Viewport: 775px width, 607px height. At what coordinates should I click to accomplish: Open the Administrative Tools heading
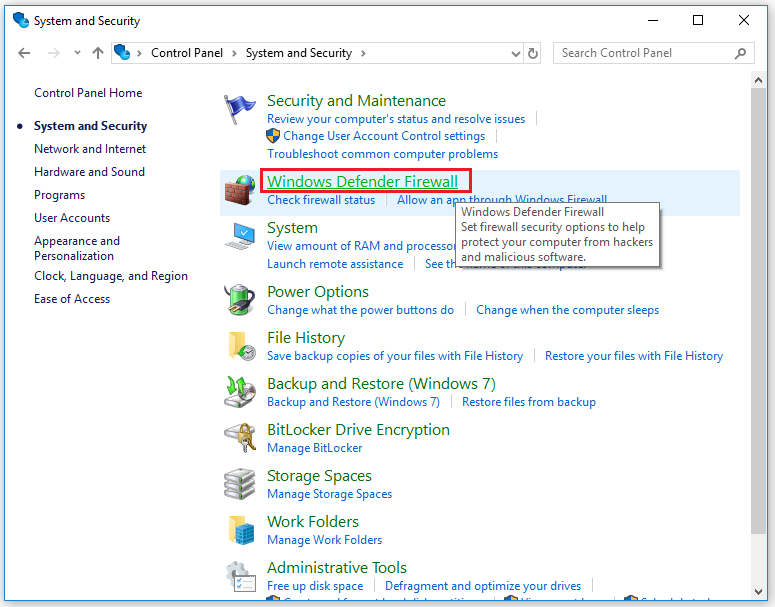click(337, 567)
